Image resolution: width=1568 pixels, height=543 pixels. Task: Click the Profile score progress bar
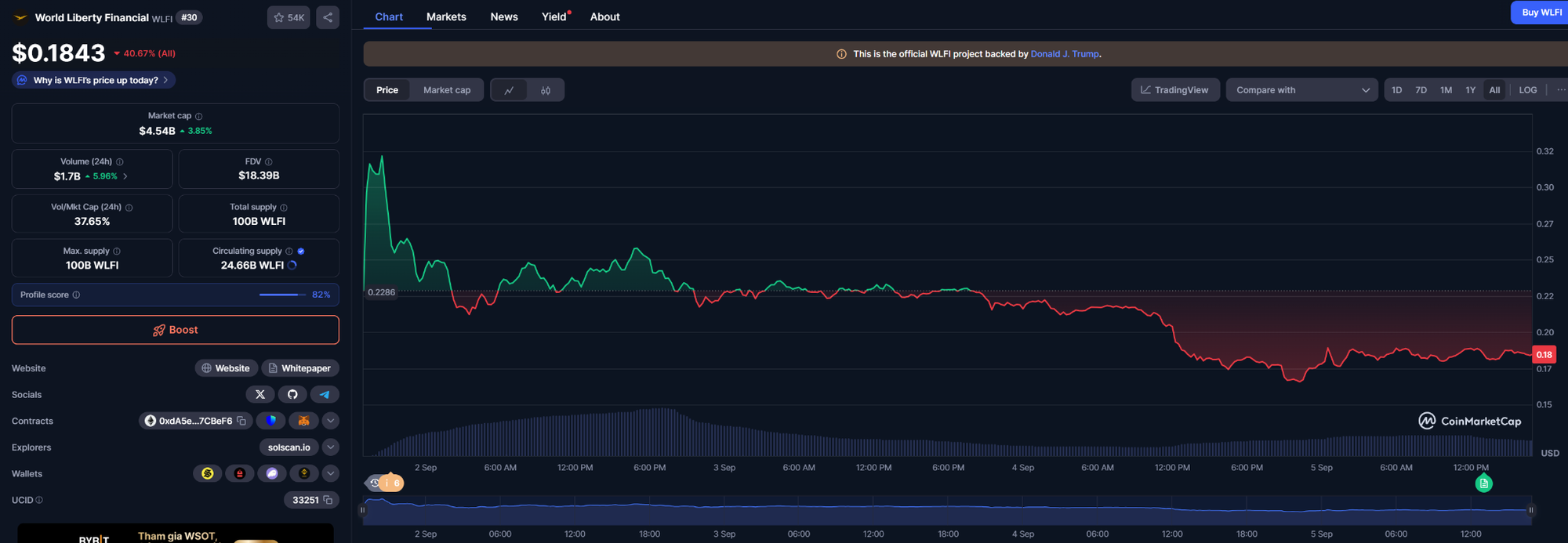coord(282,295)
